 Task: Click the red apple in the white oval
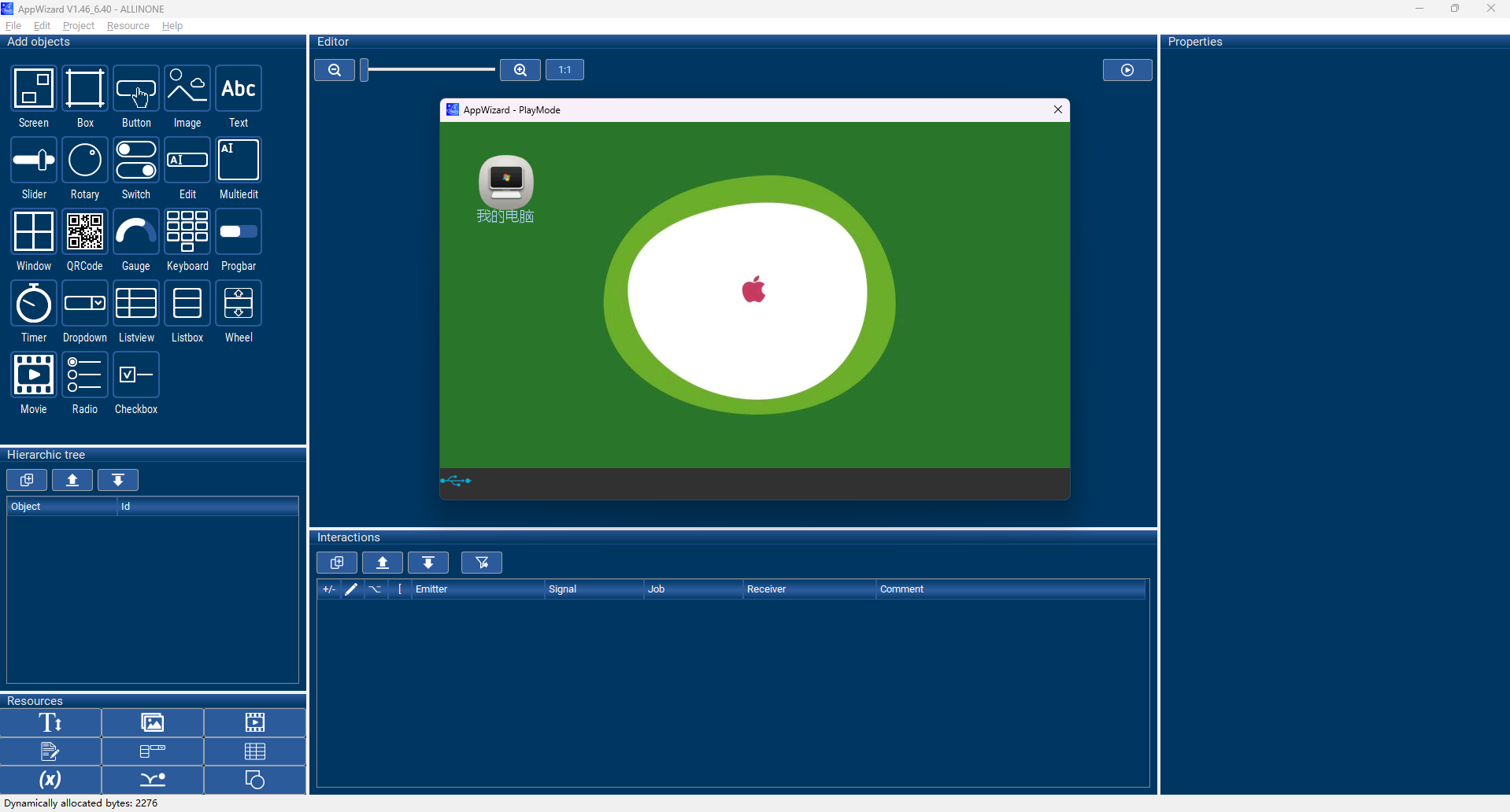[x=754, y=290]
